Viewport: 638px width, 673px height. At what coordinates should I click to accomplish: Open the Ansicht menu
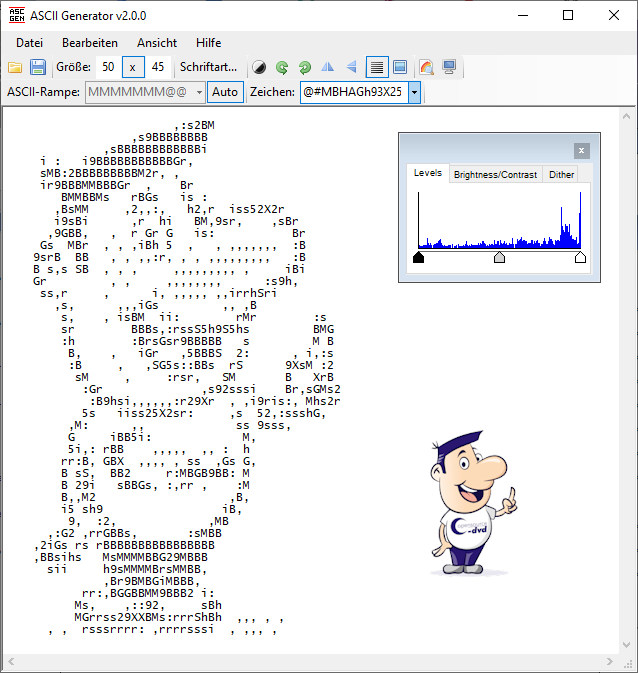(x=157, y=43)
